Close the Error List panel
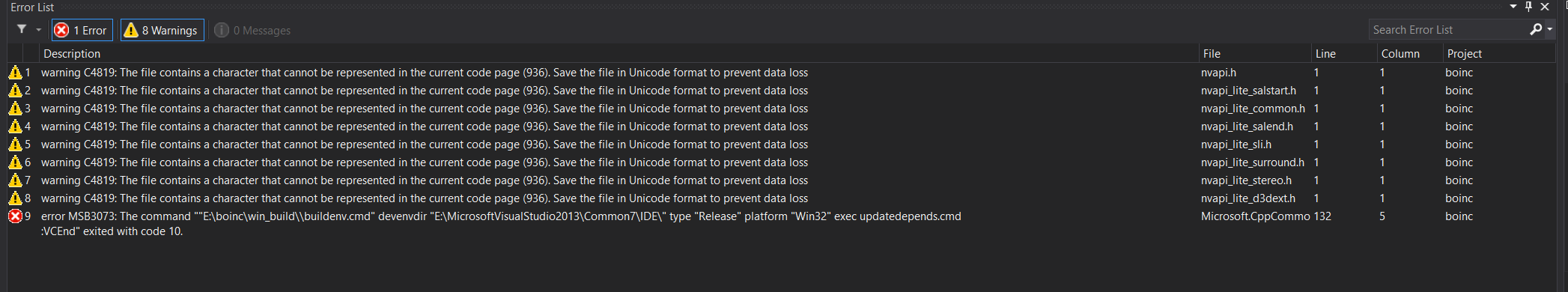Image resolution: width=1568 pixels, height=292 pixels. tap(1545, 7)
